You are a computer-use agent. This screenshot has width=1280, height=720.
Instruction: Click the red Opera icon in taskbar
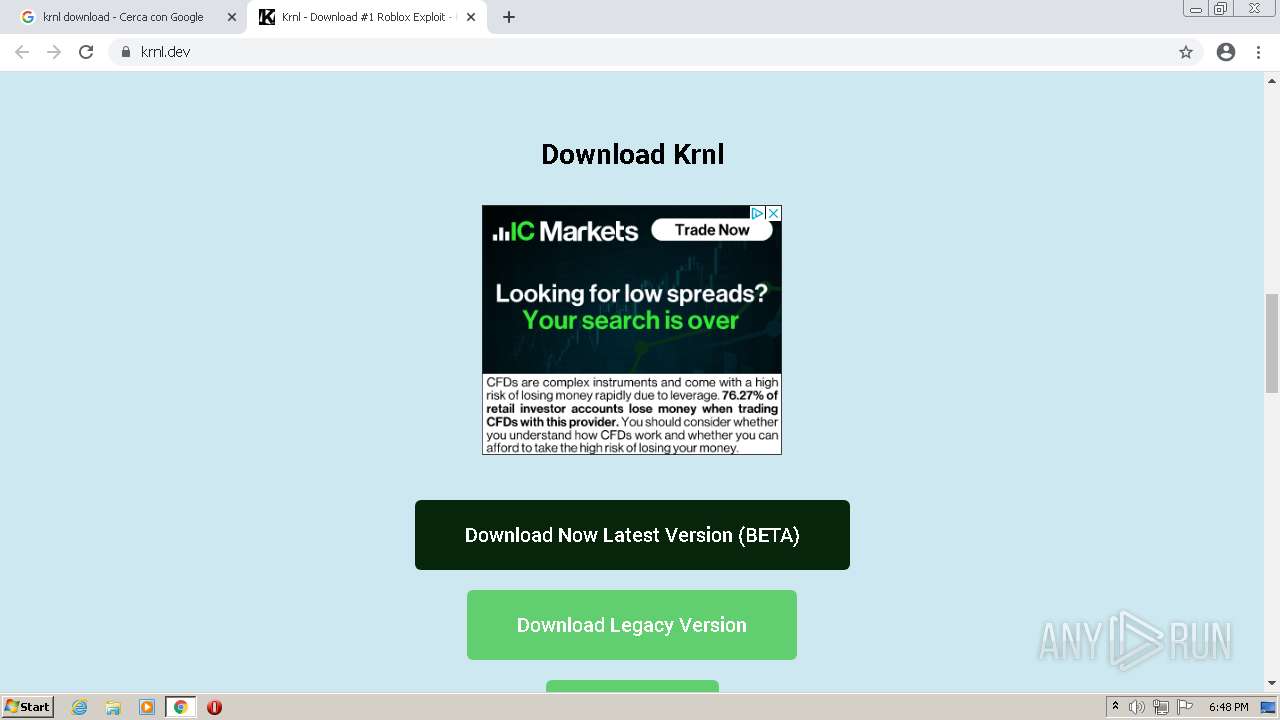coord(214,707)
